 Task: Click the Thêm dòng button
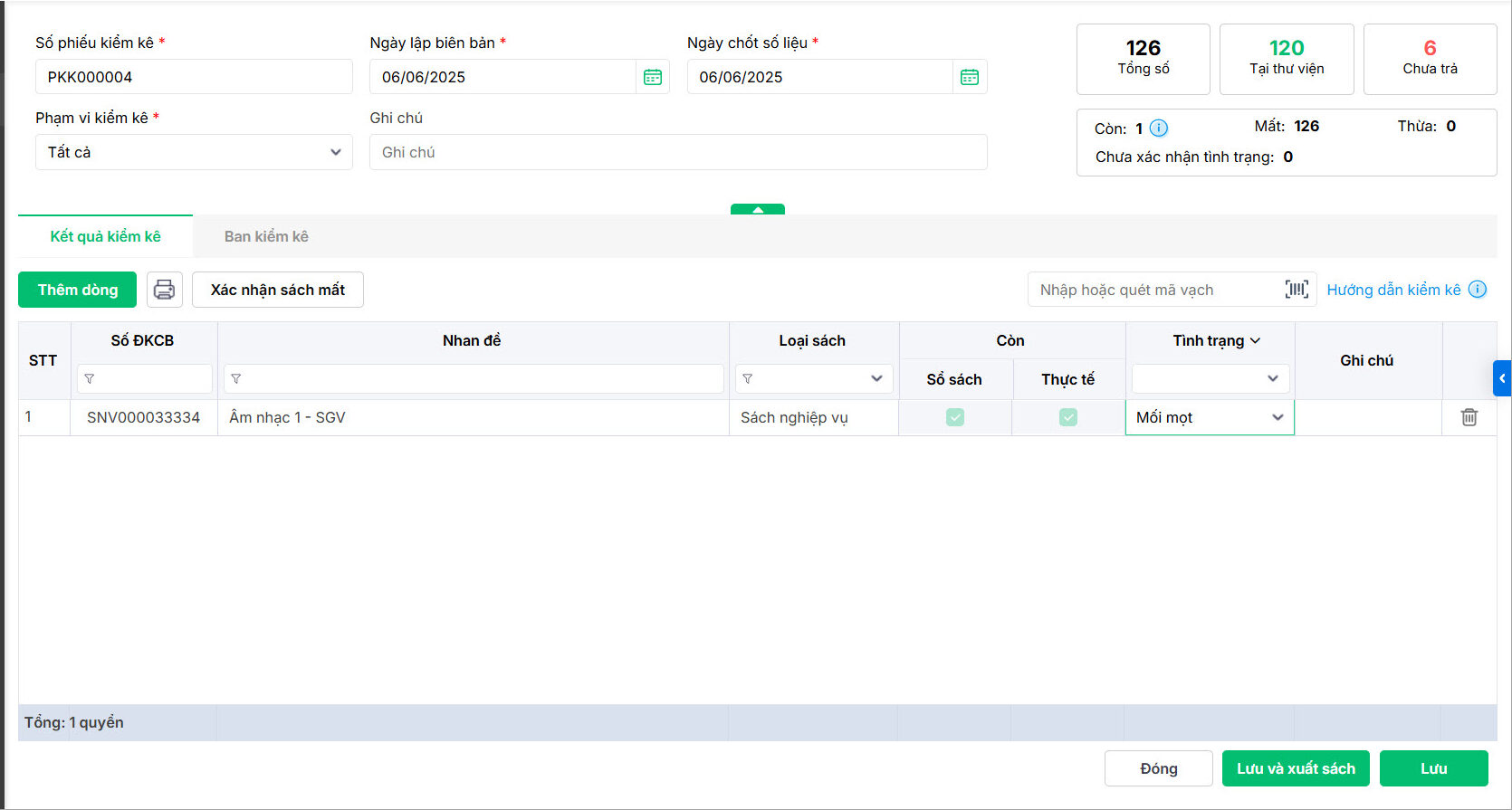[x=78, y=290]
